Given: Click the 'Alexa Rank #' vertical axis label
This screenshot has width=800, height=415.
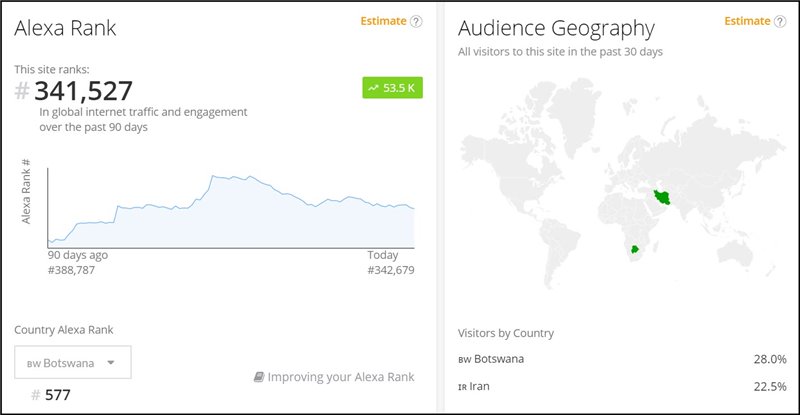Looking at the screenshot, I should coord(26,191).
